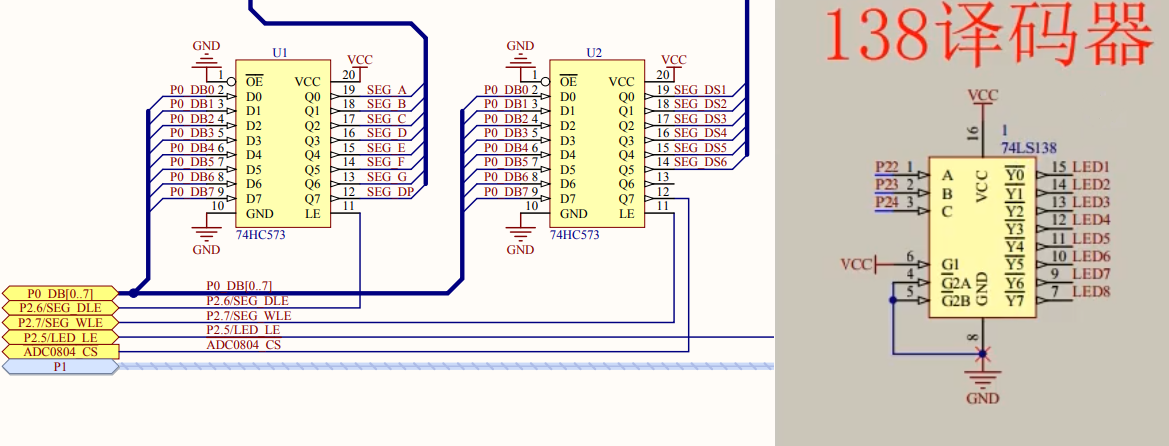Select the SEG_DS2 net label
The image size is (1169, 446).
tap(700, 104)
